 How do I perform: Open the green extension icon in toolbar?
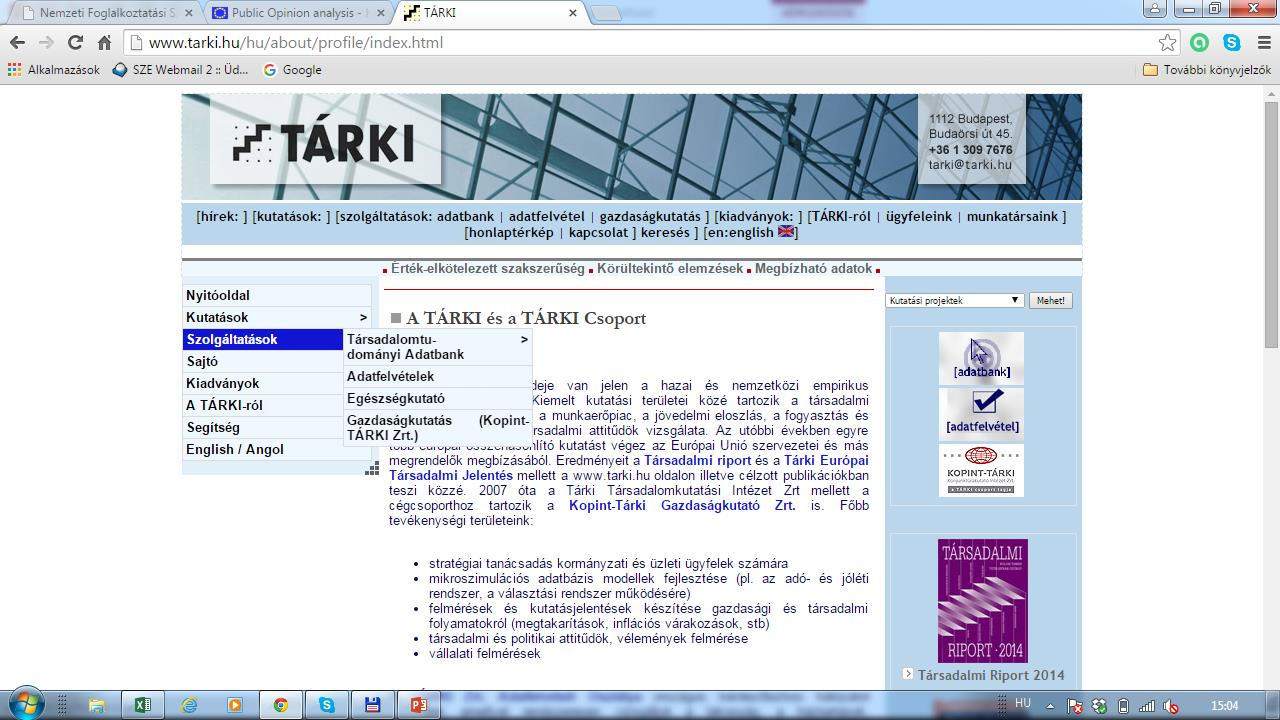point(1199,43)
